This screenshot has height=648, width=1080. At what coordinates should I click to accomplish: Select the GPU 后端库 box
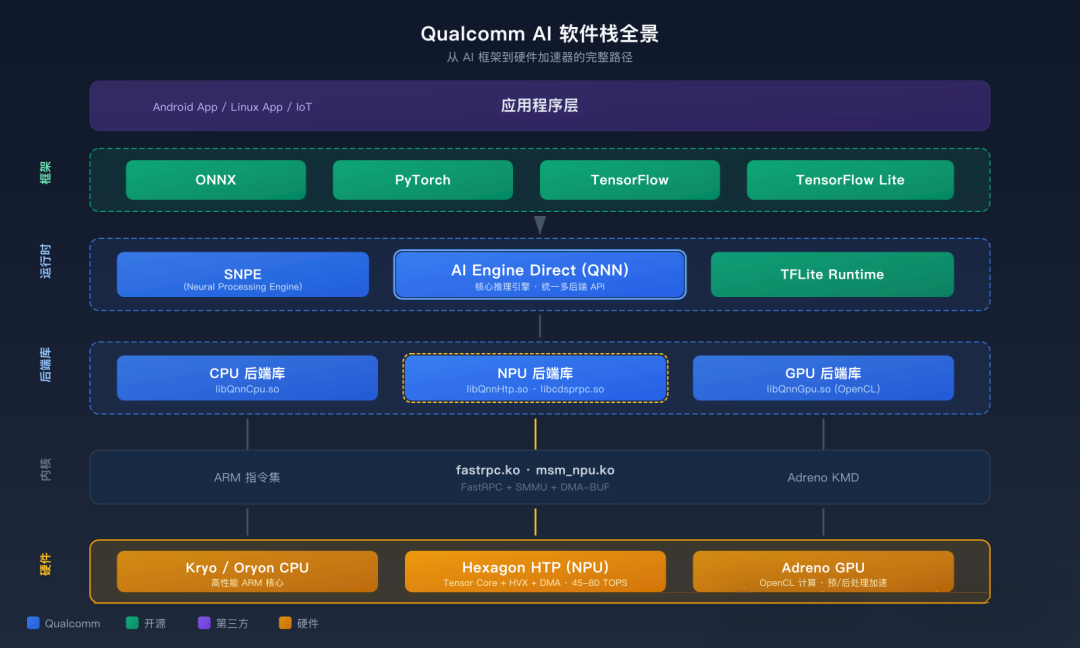click(823, 378)
